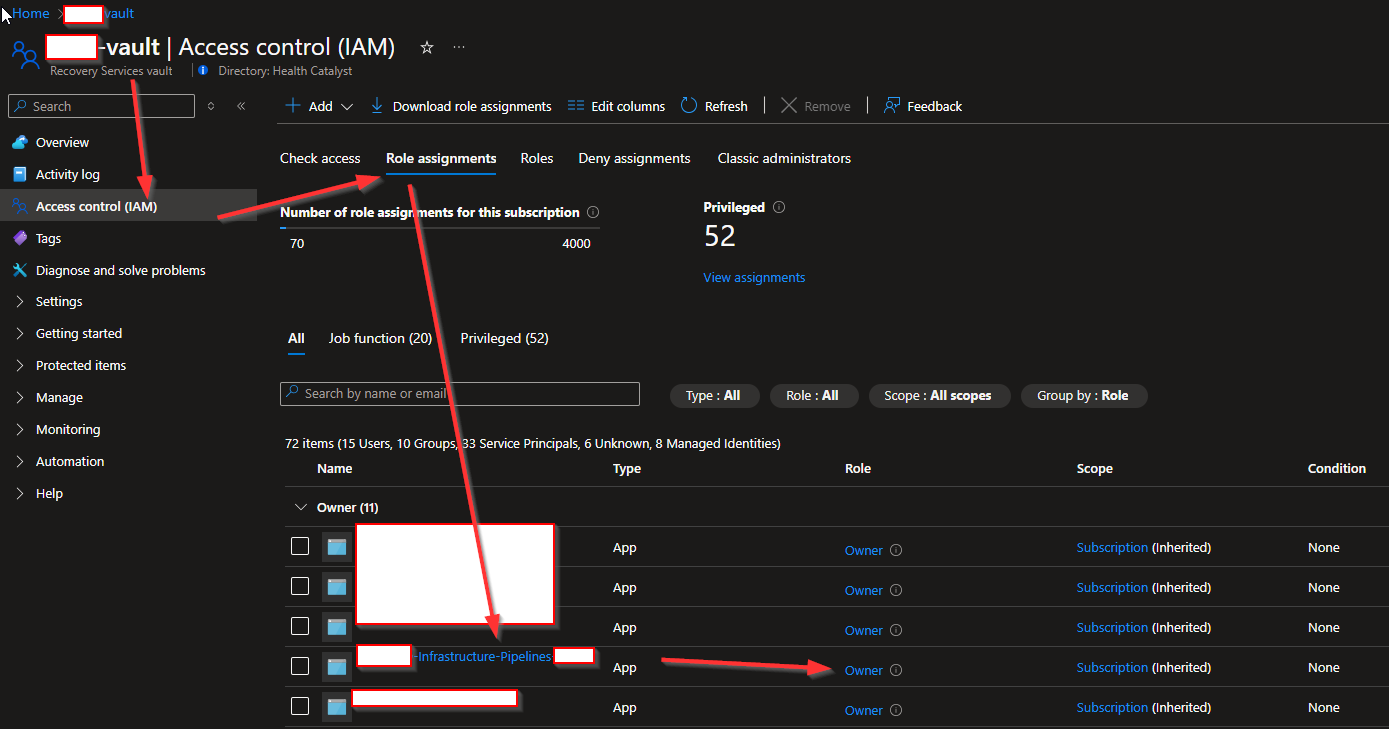Open the Deny assignments tab
Screen dimensions: 1389x729
click(x=634, y=158)
